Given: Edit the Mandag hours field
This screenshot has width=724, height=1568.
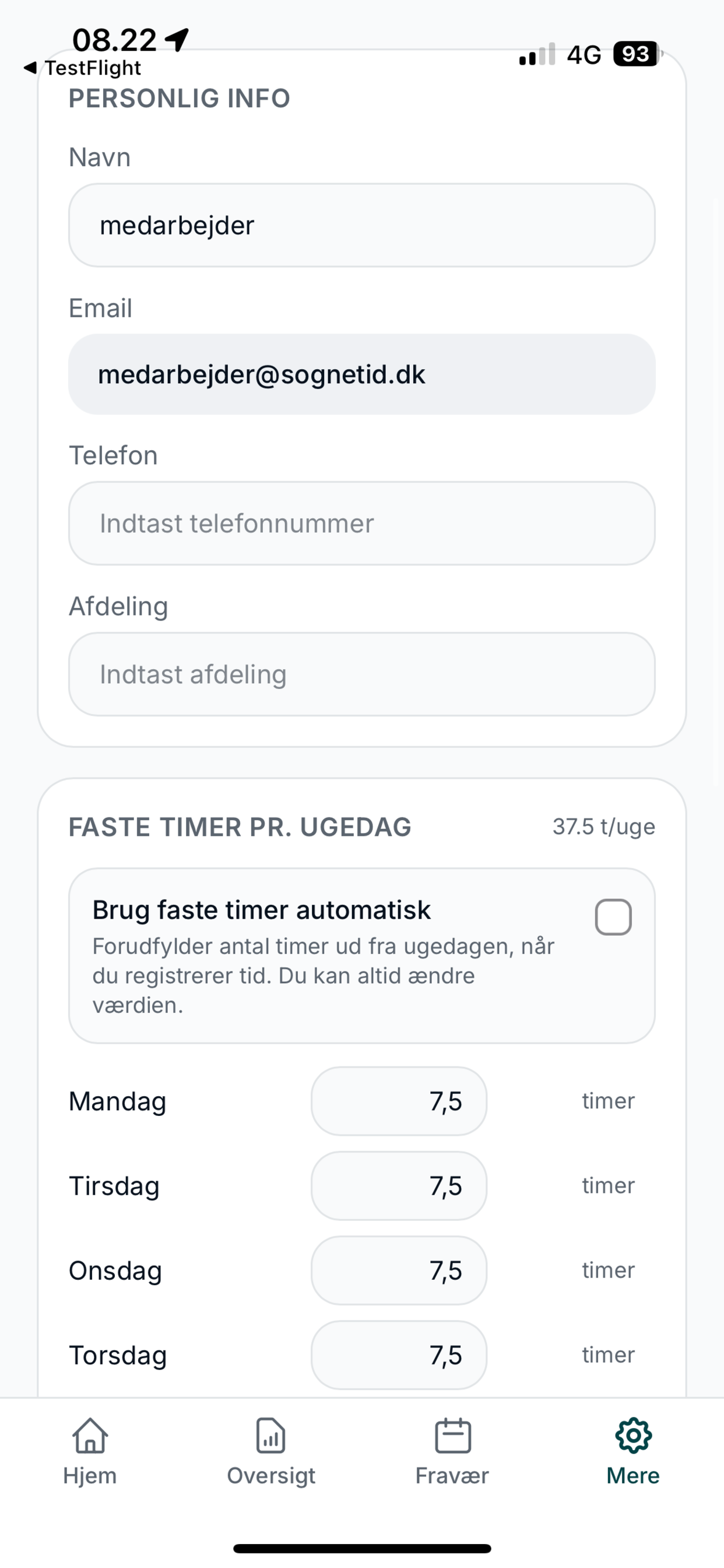Looking at the screenshot, I should point(399,1101).
